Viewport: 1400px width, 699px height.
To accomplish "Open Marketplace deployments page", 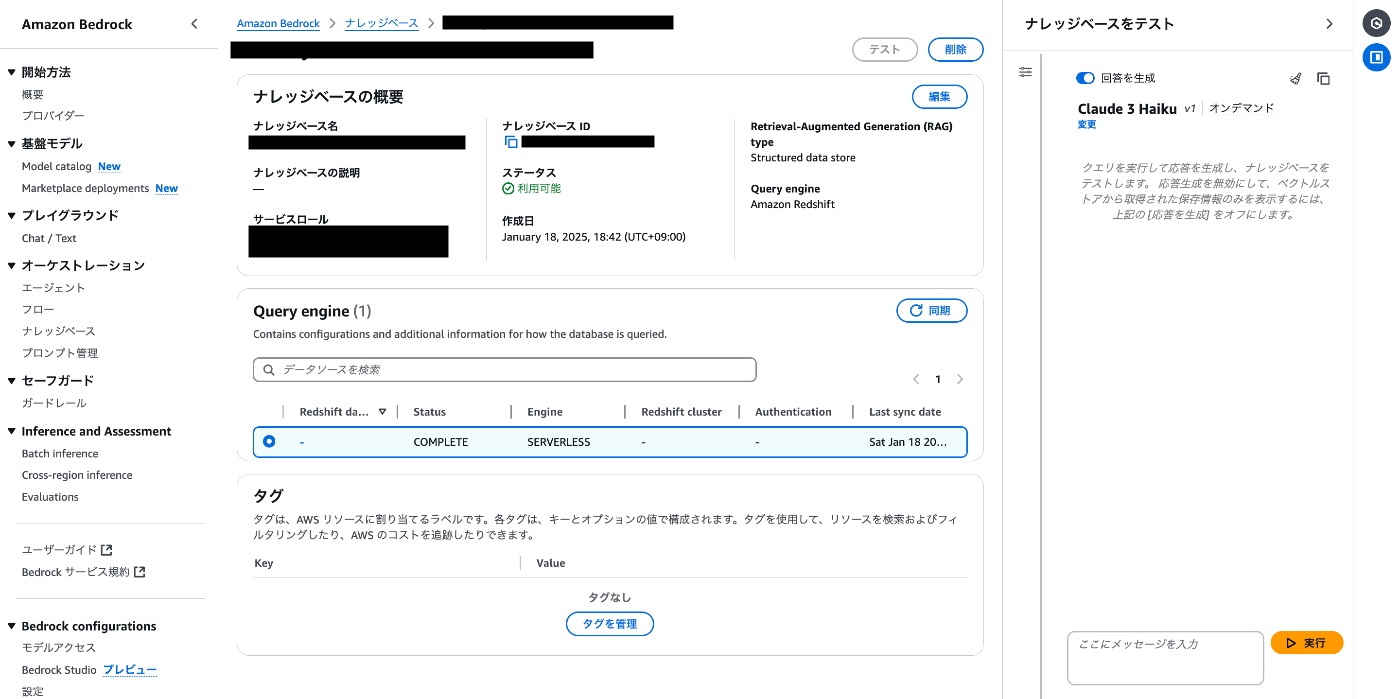I will point(86,188).
